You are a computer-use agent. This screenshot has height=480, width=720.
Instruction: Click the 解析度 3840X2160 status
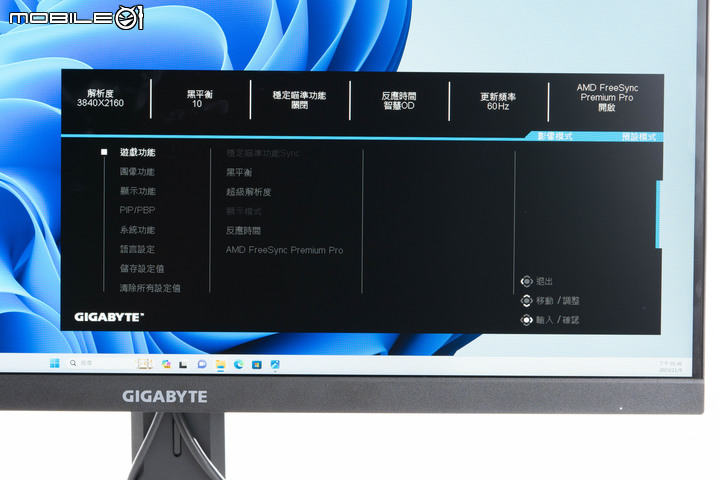[100, 98]
